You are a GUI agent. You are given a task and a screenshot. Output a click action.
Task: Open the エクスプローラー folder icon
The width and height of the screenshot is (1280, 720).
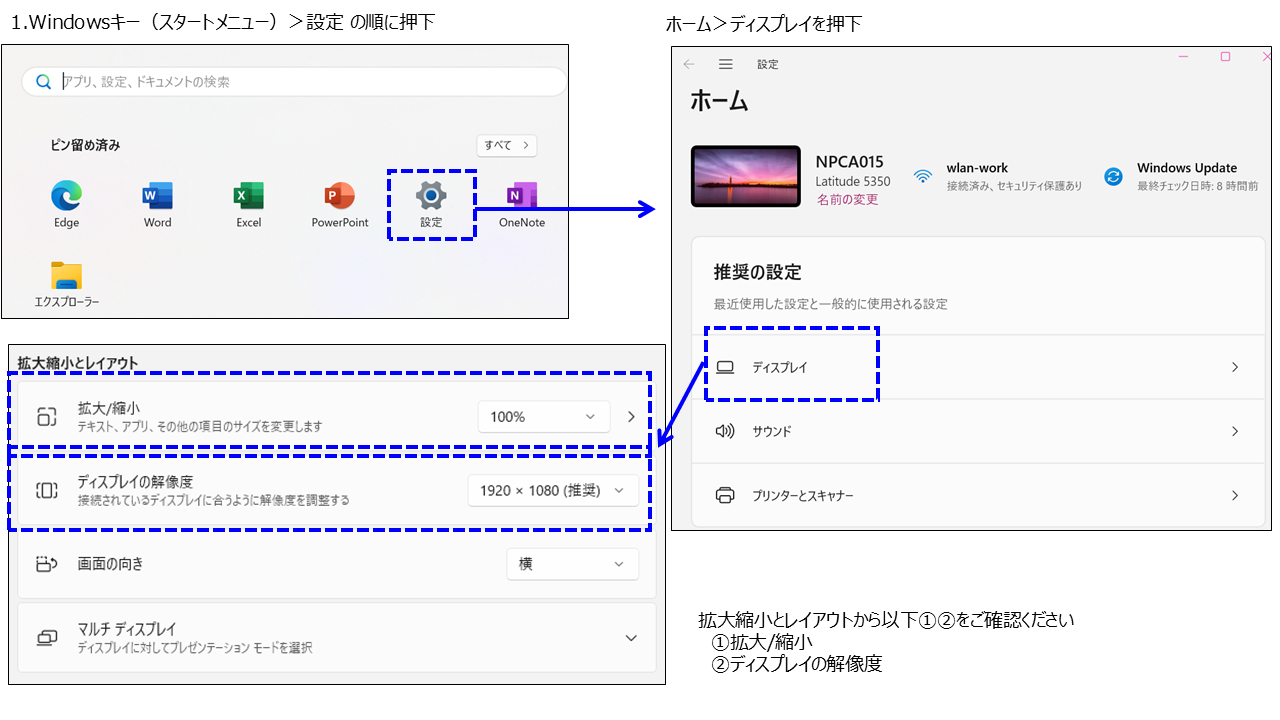[x=67, y=277]
